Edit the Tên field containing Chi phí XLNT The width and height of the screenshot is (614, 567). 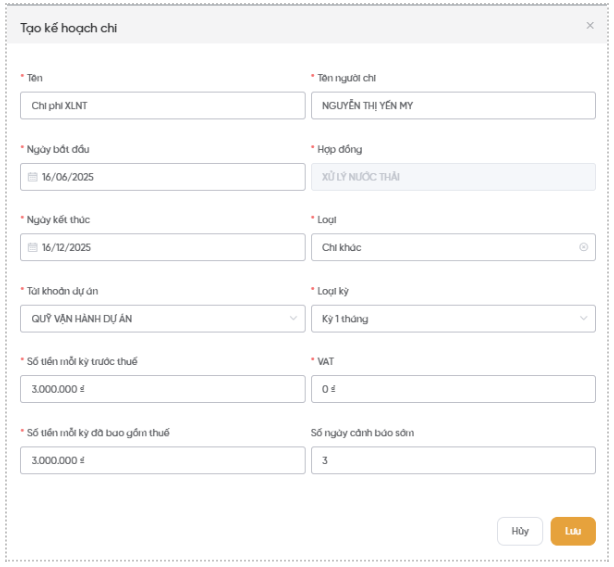click(163, 105)
